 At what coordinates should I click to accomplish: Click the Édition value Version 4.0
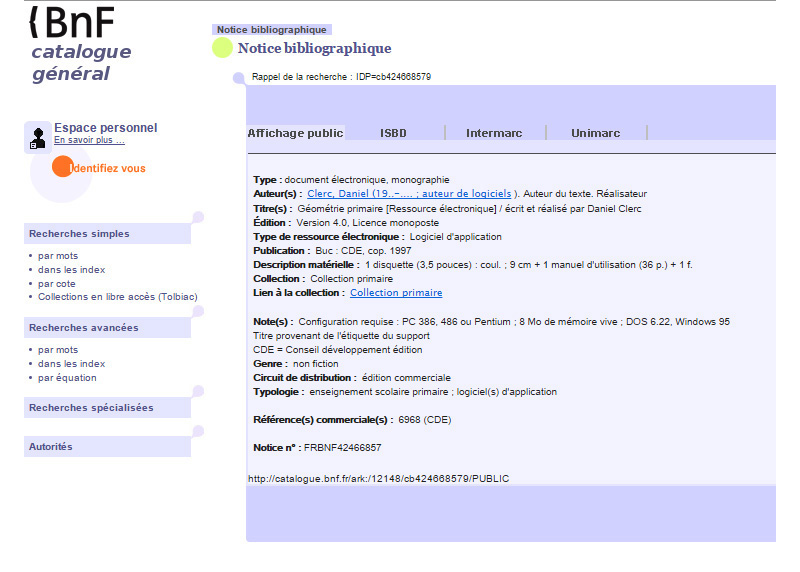tap(367, 222)
